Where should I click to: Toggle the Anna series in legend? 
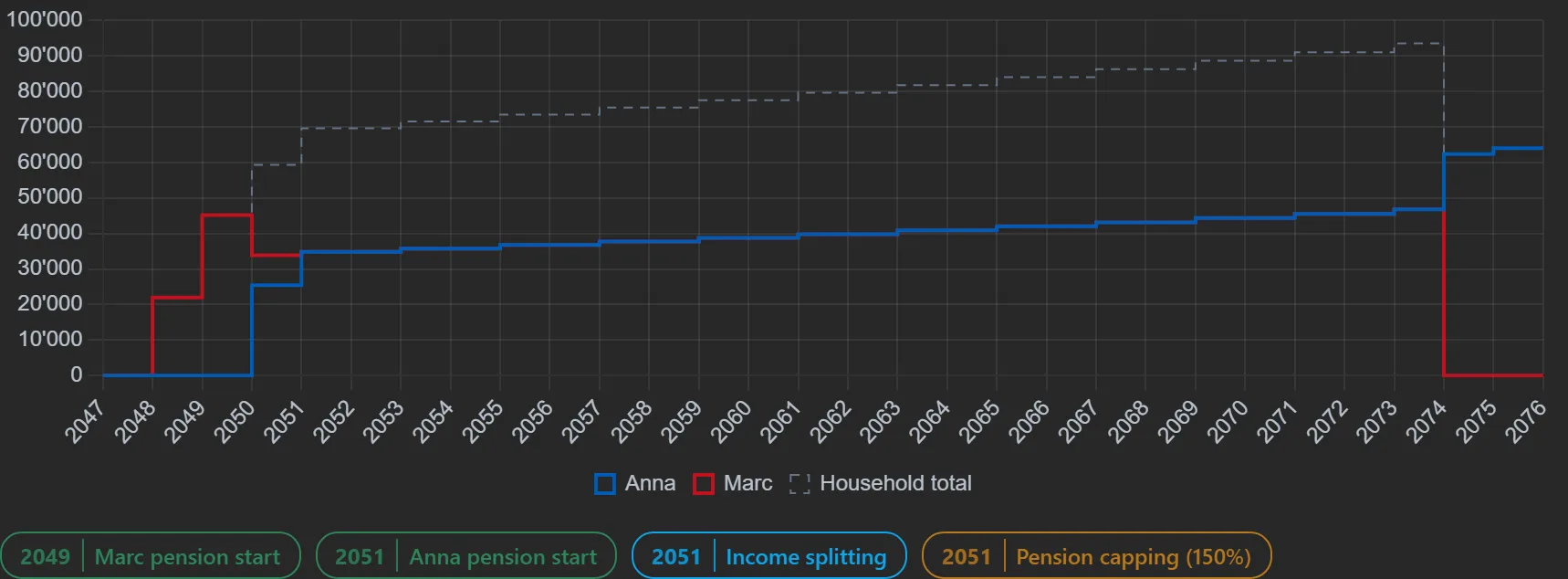coord(635,483)
